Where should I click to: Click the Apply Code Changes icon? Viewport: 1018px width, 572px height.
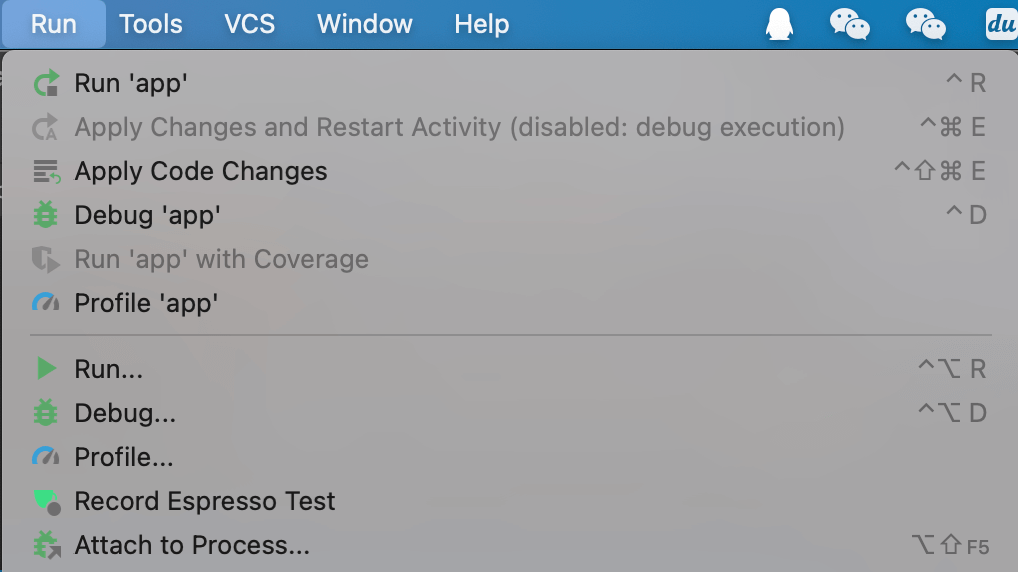(46, 172)
